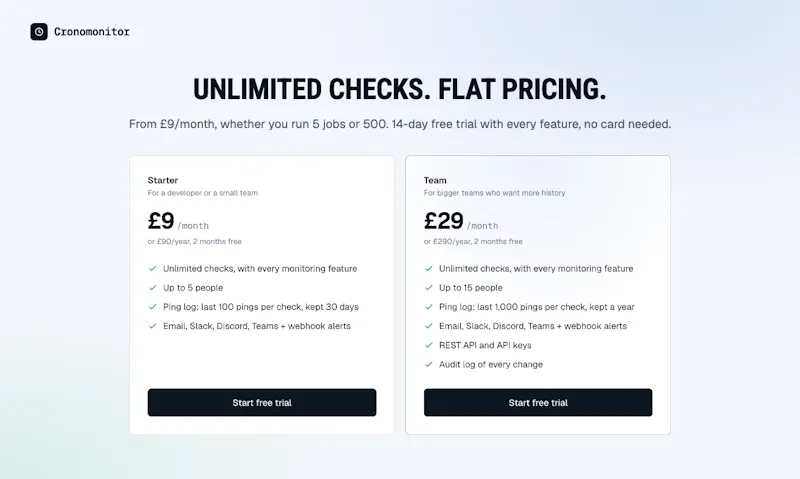The image size is (800, 479).
Task: Click the Unlimited Checks Flat Pricing headline
Action: [x=399, y=89]
